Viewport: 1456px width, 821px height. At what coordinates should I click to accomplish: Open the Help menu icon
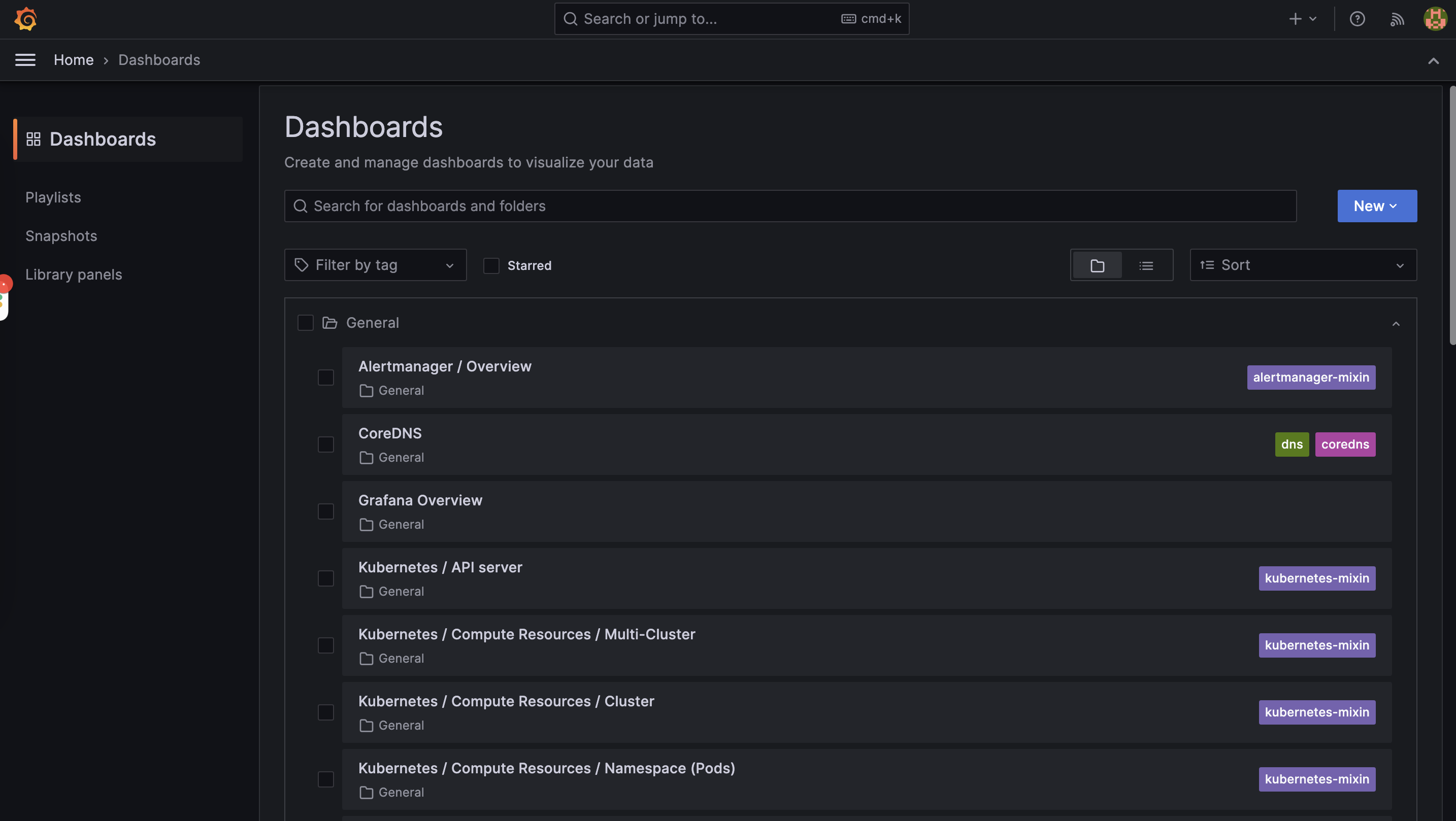pos(1358,19)
